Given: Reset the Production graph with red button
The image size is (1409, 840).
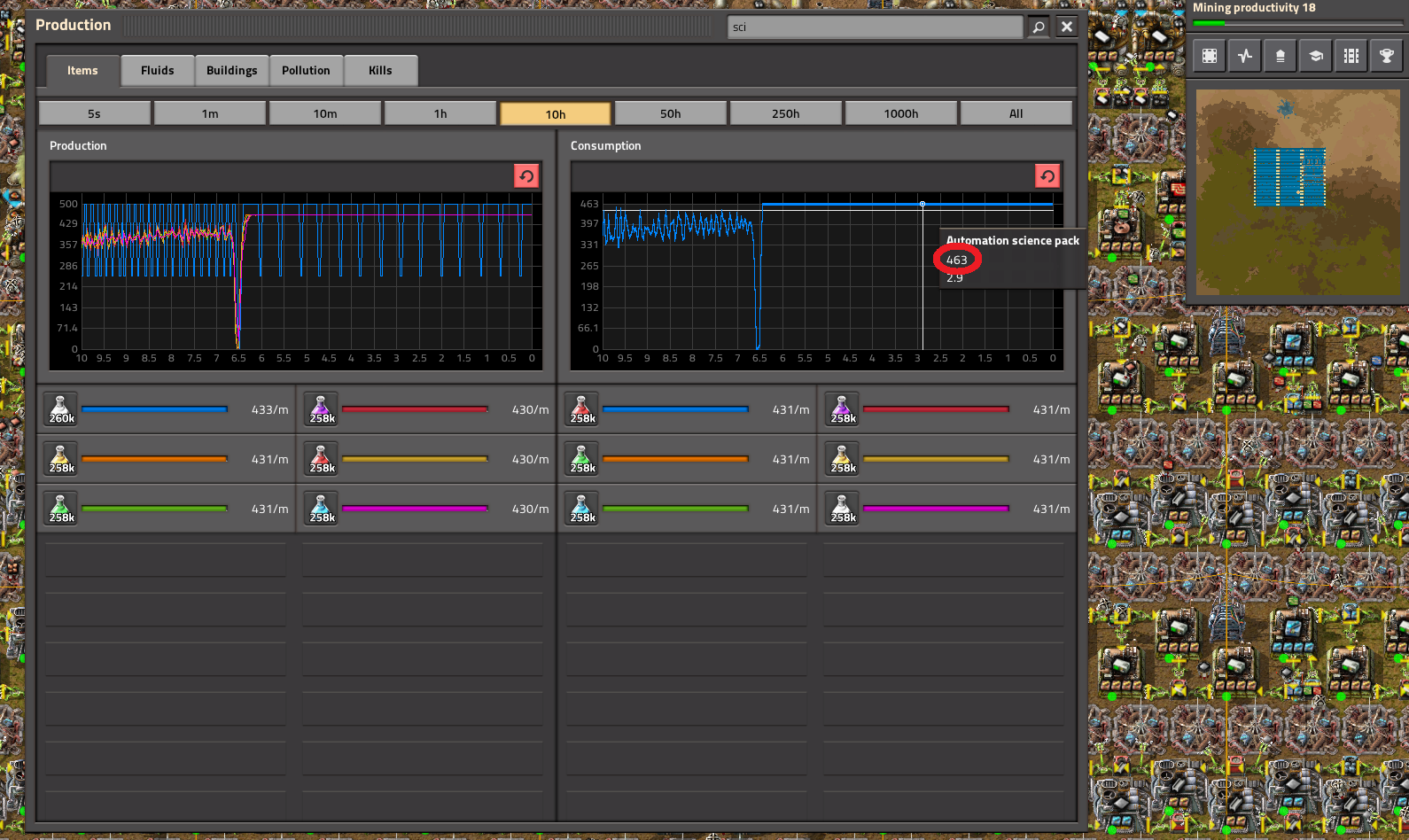Looking at the screenshot, I should point(526,176).
